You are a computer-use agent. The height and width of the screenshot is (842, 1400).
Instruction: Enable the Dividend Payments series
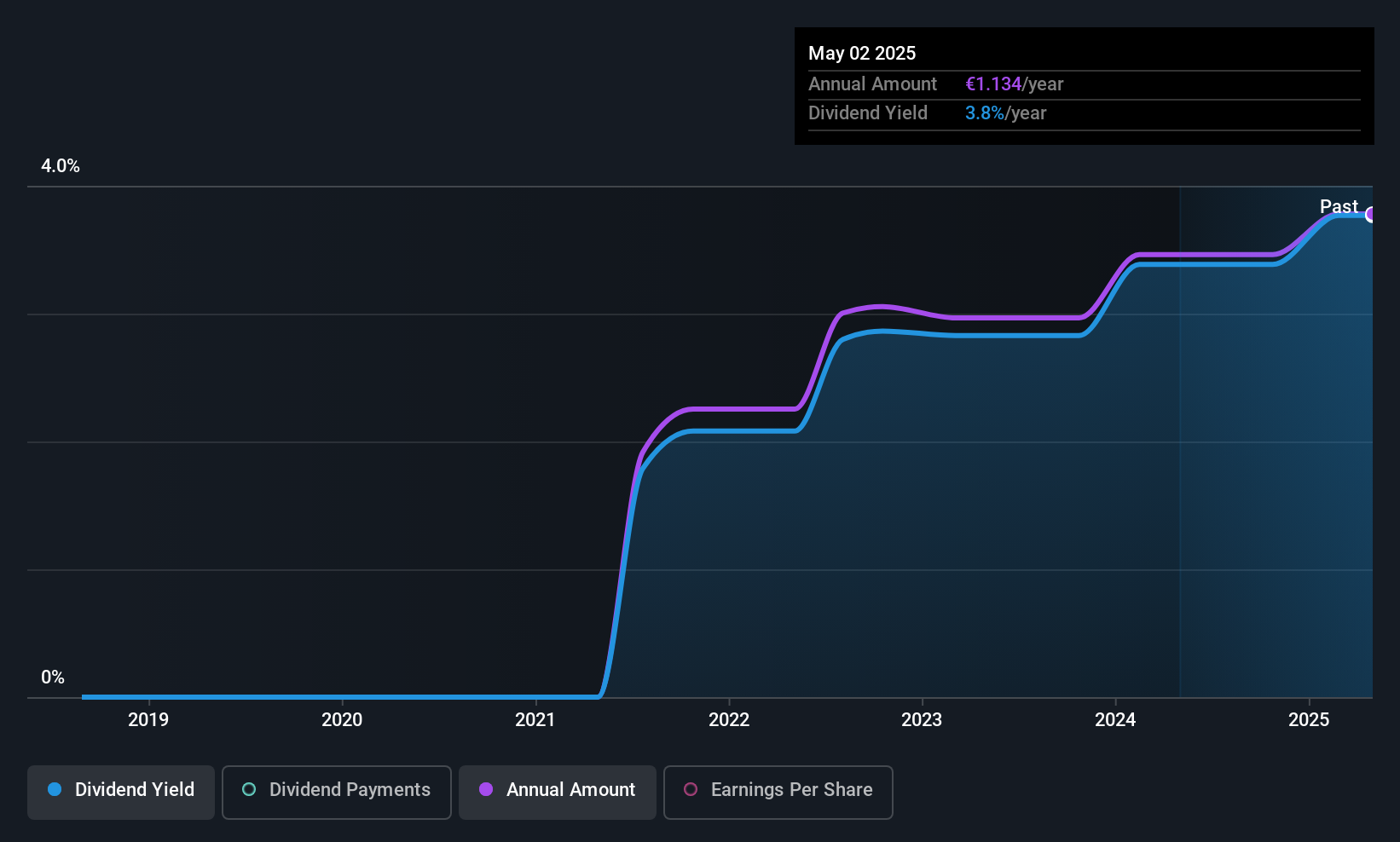pos(337,792)
